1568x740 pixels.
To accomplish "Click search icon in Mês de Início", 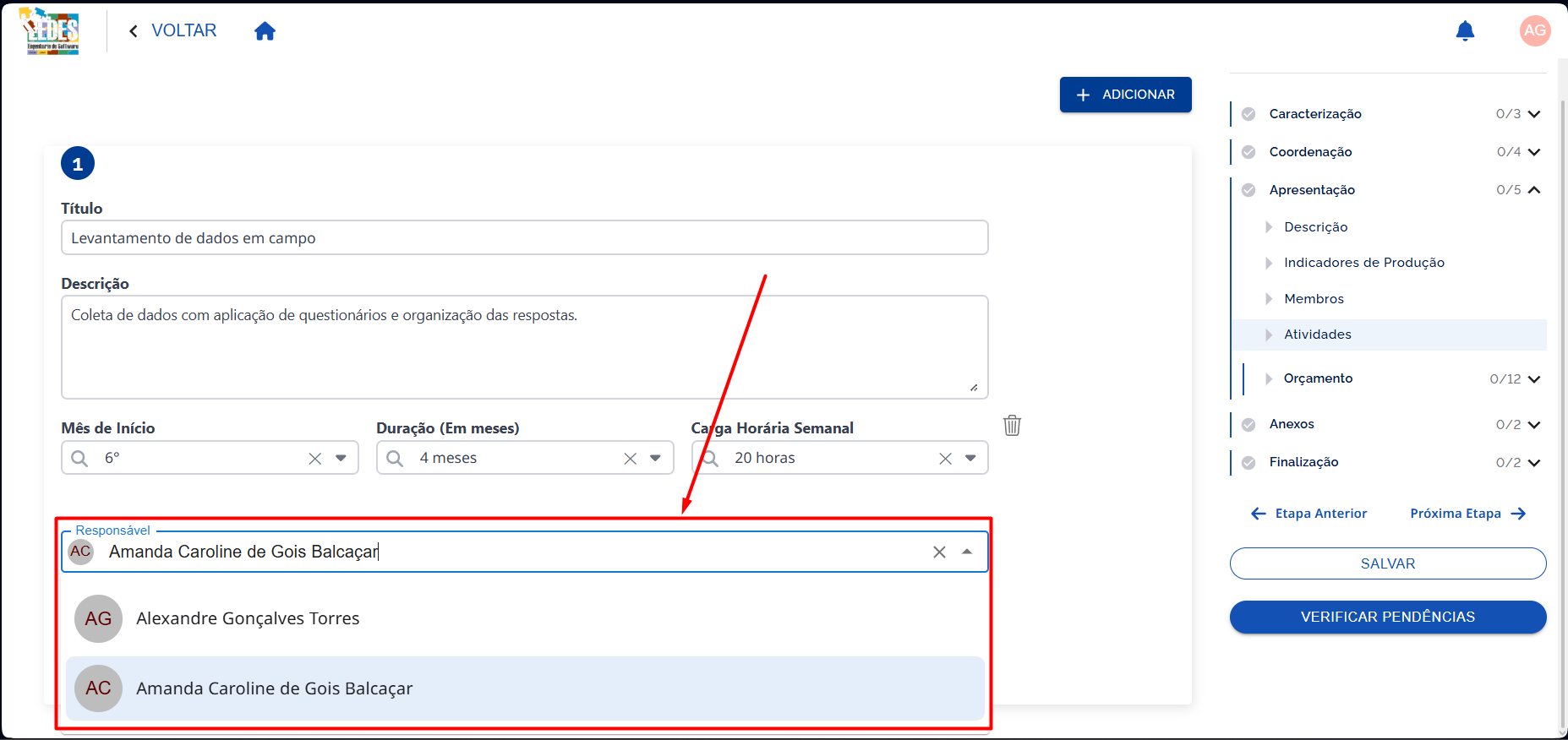I will click(x=79, y=458).
